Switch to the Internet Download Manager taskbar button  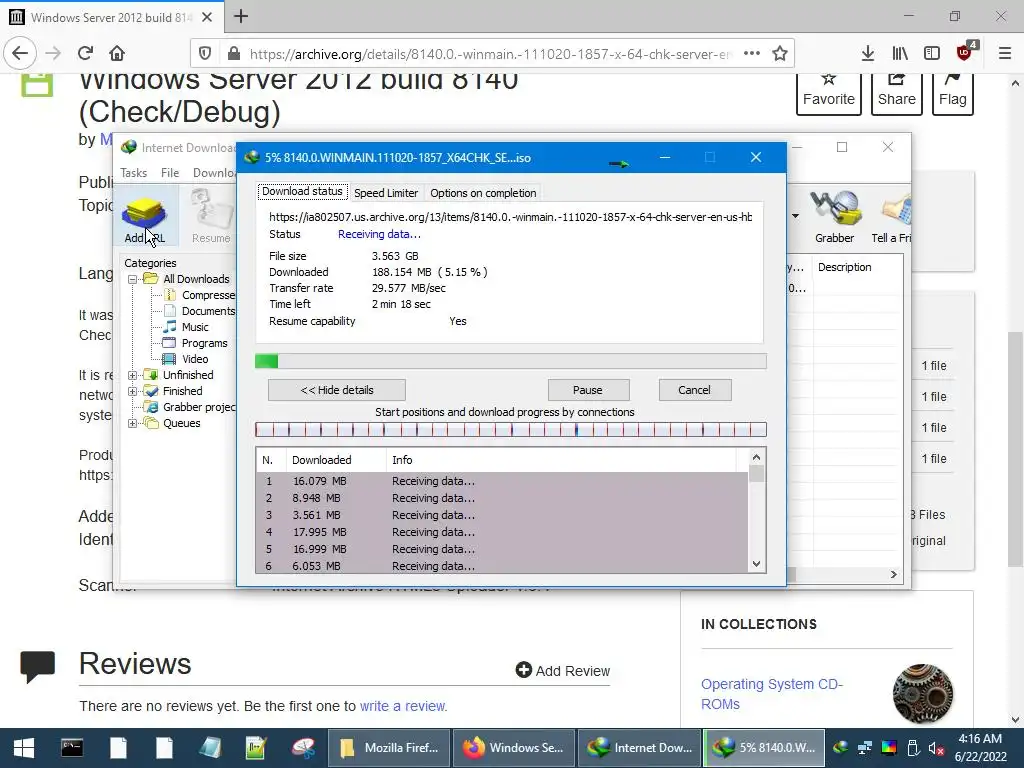[x=640, y=748]
